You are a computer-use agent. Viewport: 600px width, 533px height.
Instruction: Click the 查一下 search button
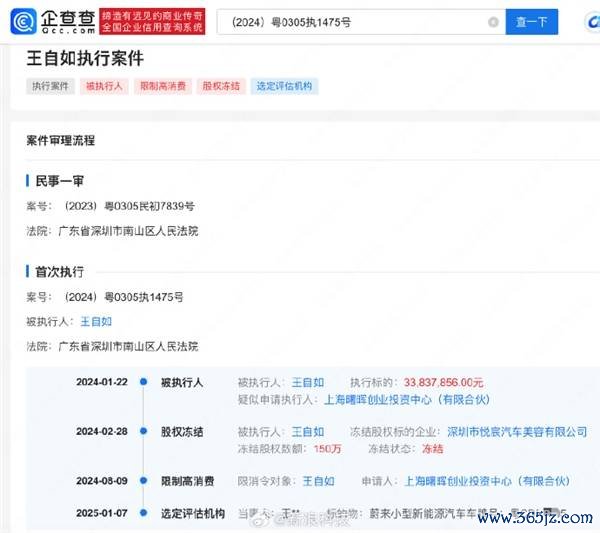pyautogui.click(x=532, y=22)
